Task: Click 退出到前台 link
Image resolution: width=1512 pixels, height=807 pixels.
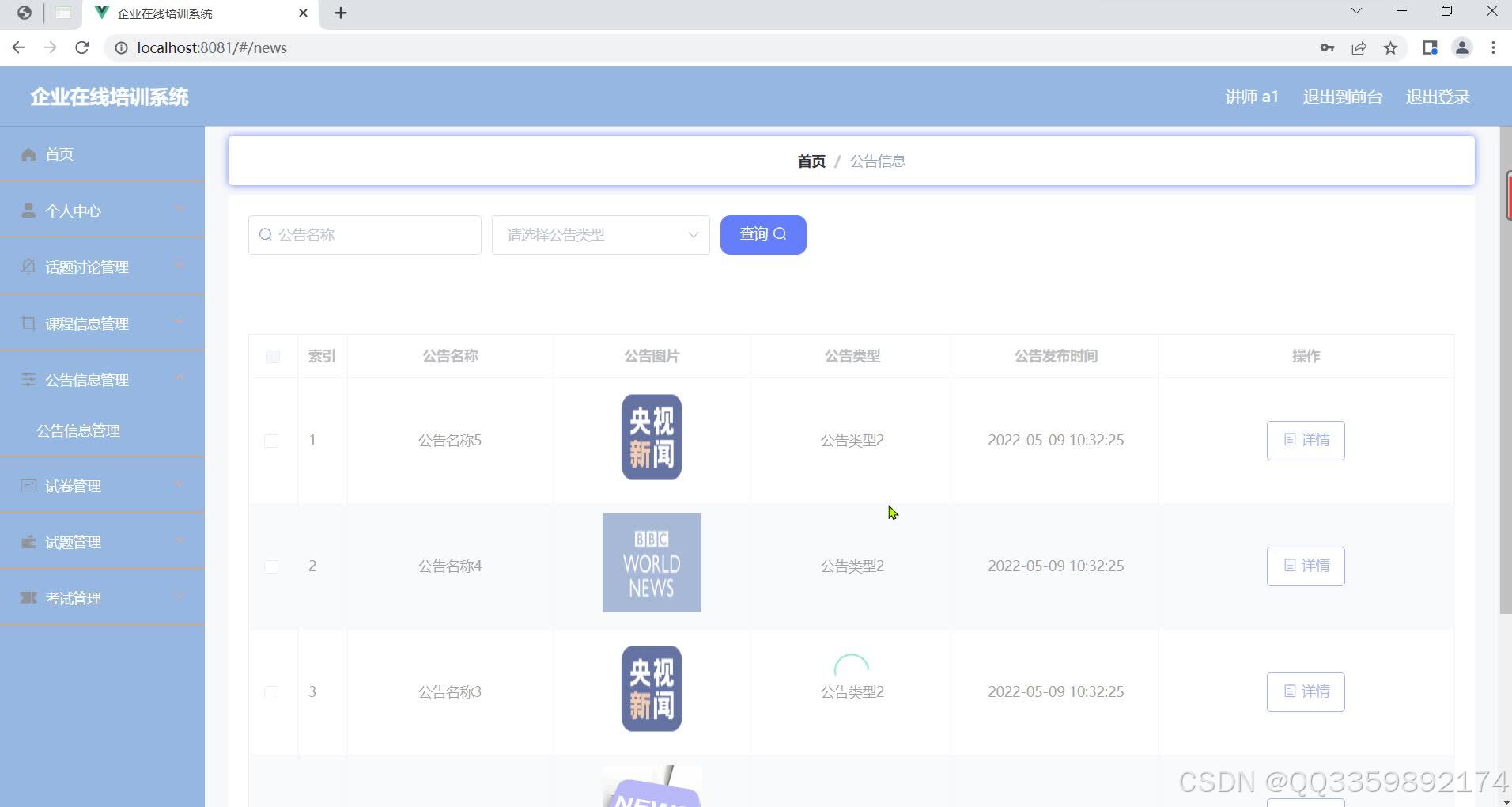Action: [x=1342, y=97]
